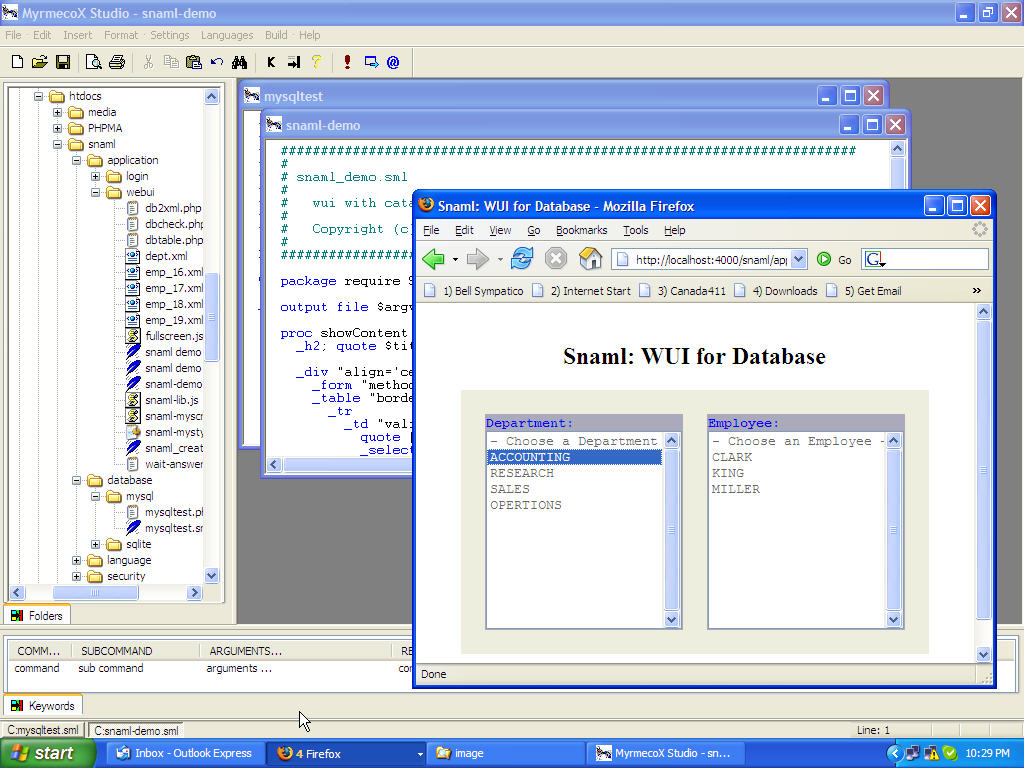The height and width of the screenshot is (768, 1024).
Task: Open Print Preview from the toolbar
Action: pyautogui.click(x=93, y=62)
